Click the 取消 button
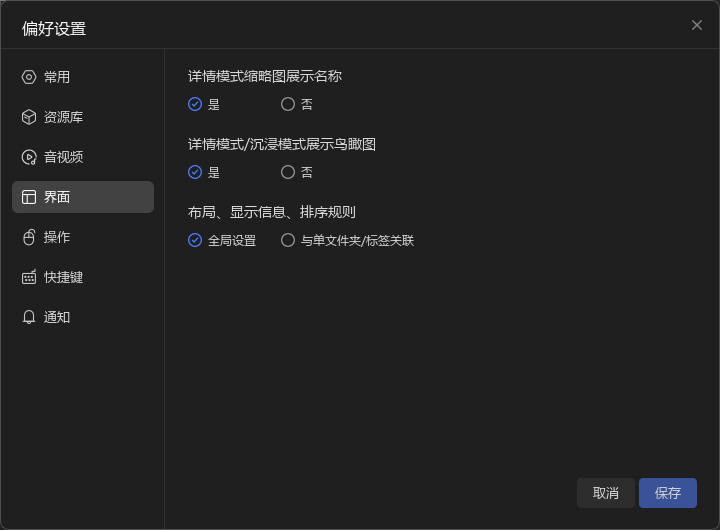 (x=606, y=493)
